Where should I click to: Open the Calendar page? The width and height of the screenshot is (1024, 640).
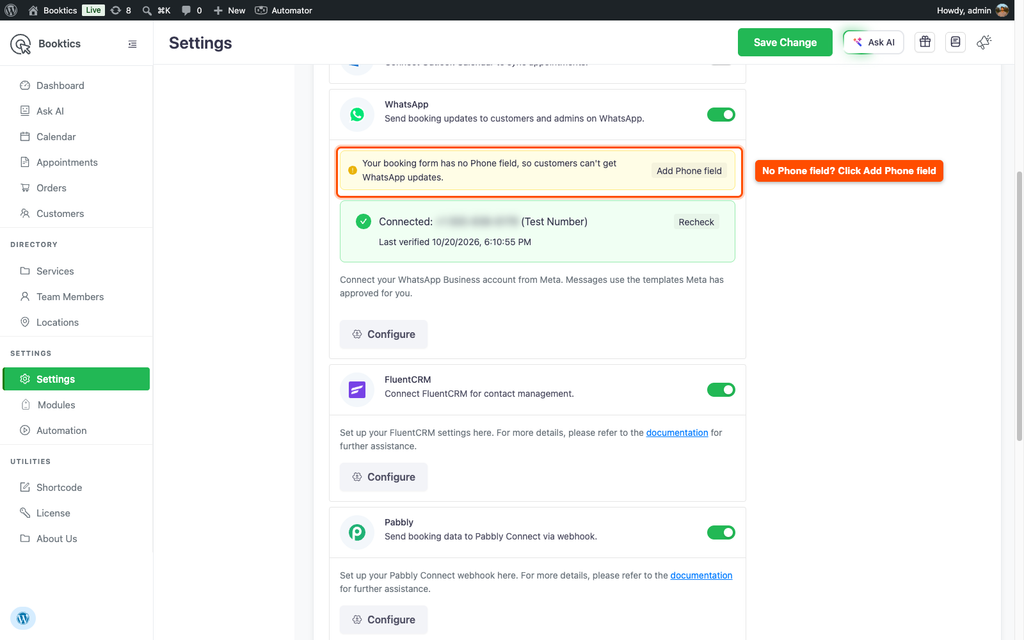point(56,136)
